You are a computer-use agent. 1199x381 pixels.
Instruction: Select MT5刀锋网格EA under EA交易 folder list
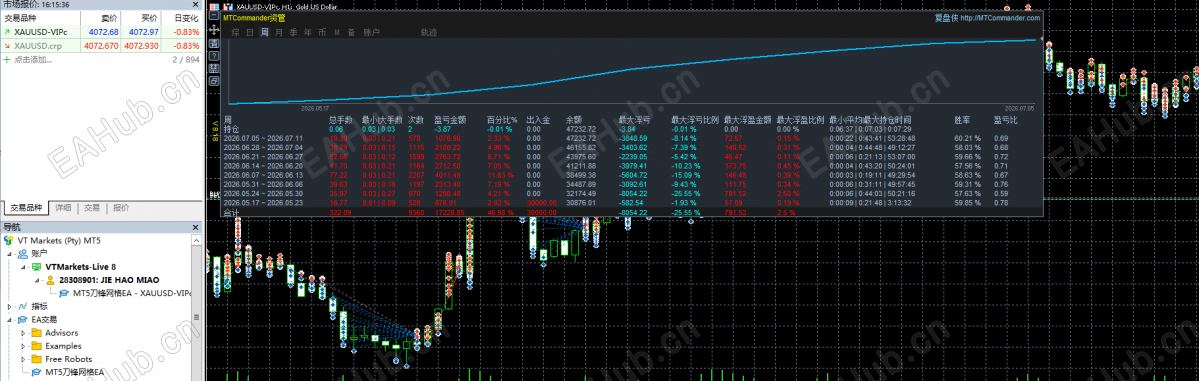click(x=74, y=373)
